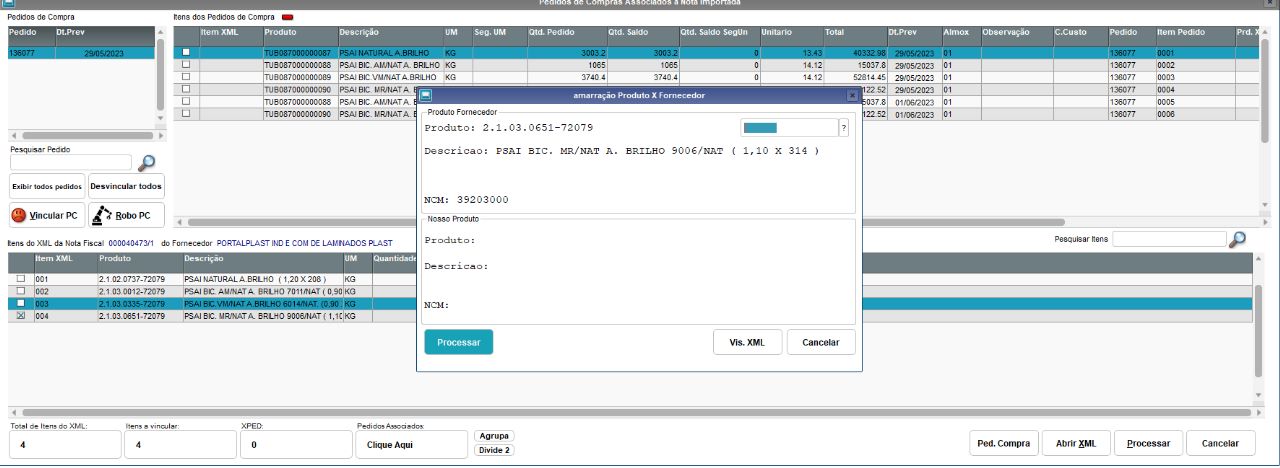Click the Produto column header in purchase items
1280x468 pixels.
pyautogui.click(x=280, y=33)
